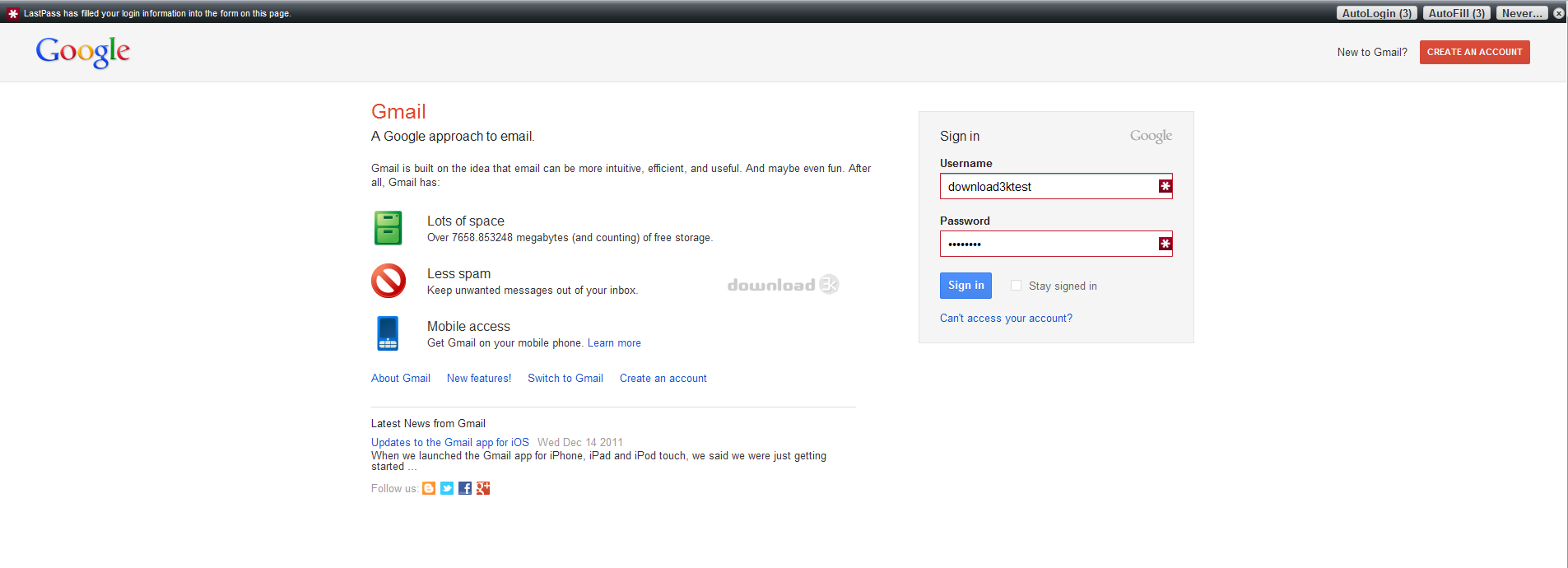The image size is (1568, 568).
Task: Click the Less spam heading
Action: click(458, 274)
